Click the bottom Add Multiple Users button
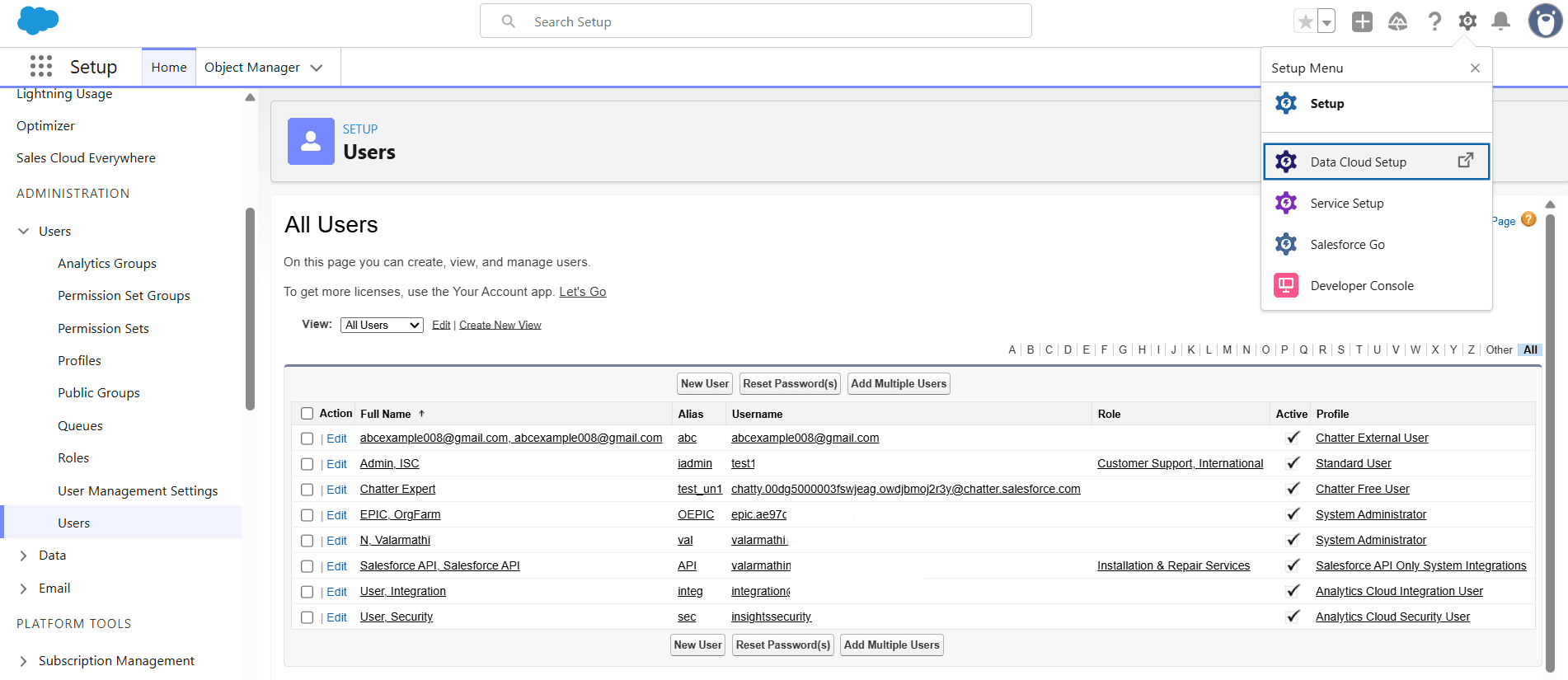Image resolution: width=1568 pixels, height=680 pixels. (x=892, y=645)
